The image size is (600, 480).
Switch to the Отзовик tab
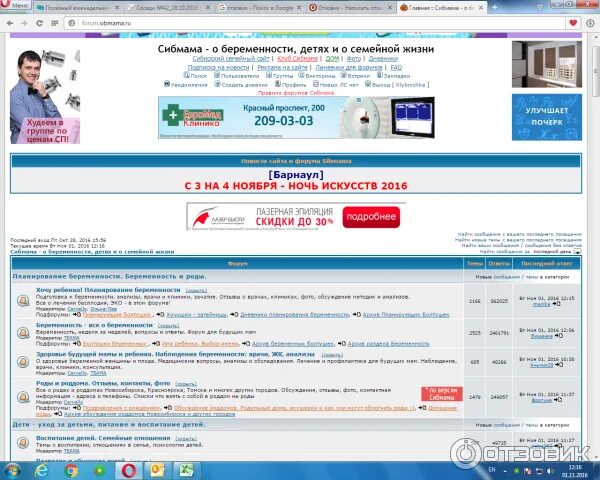pos(350,8)
